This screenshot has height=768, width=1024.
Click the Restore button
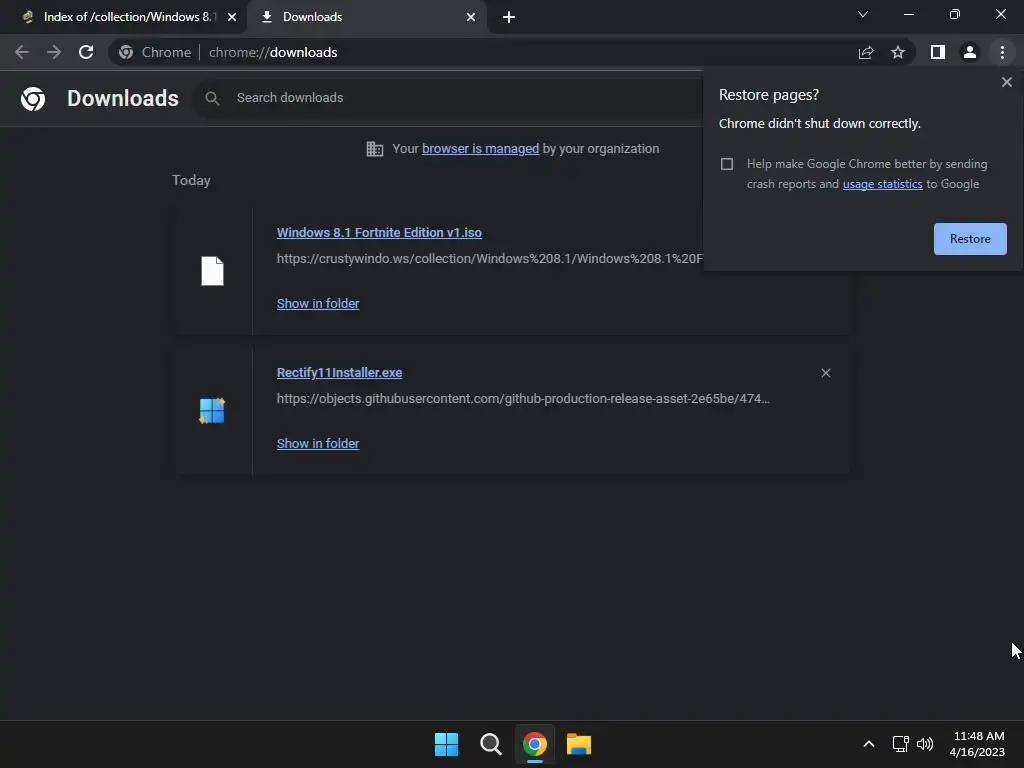pos(970,239)
